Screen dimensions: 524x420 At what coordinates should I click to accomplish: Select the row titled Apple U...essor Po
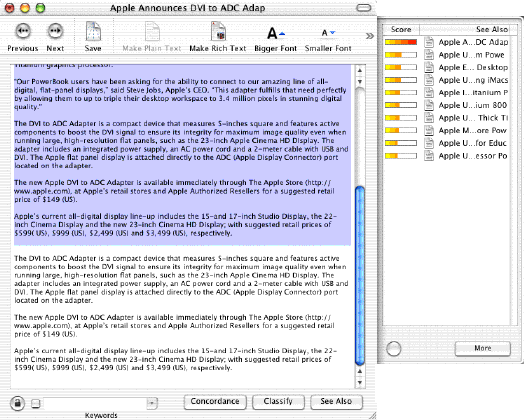coord(446,156)
